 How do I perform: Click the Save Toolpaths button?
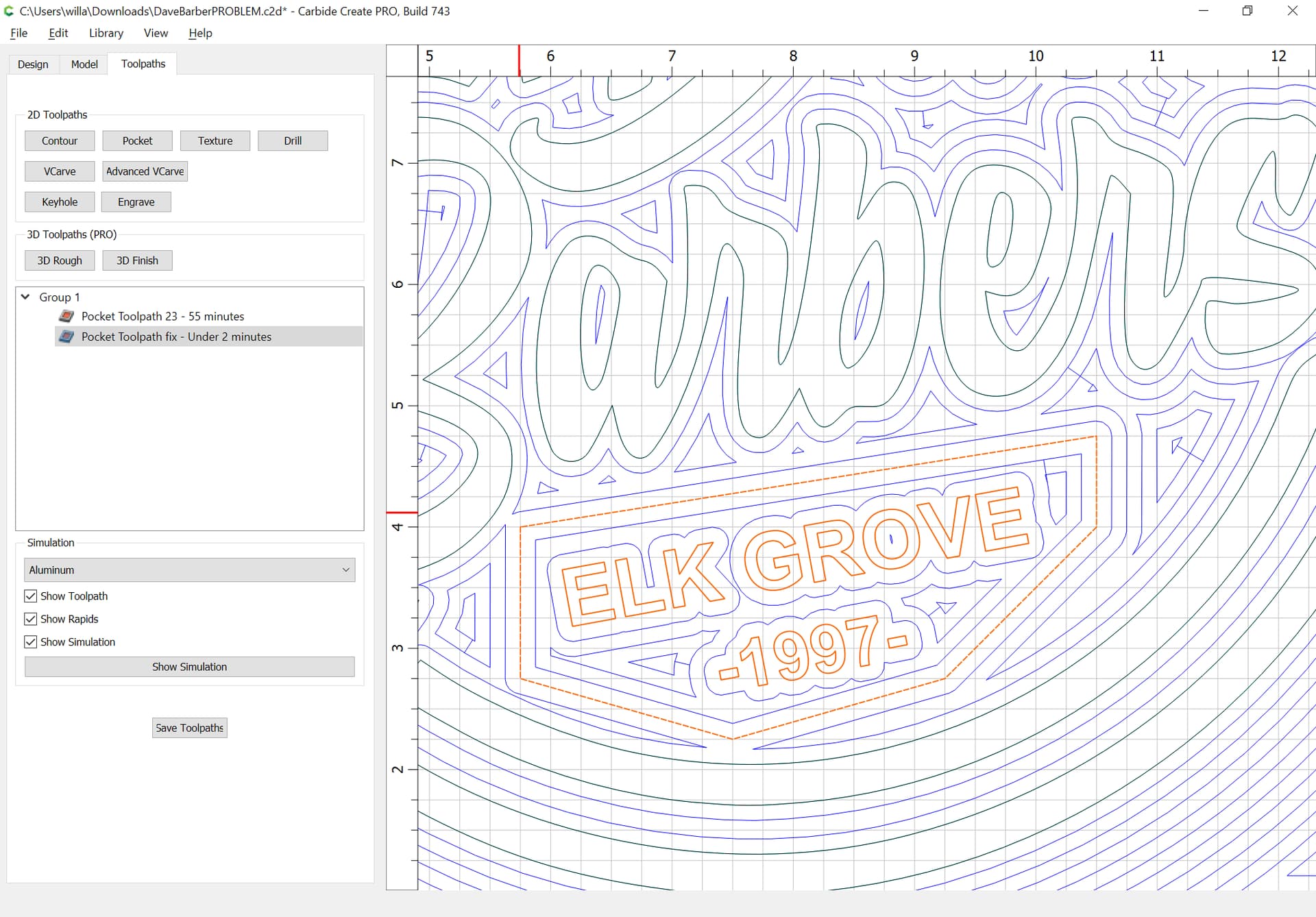[x=189, y=728]
